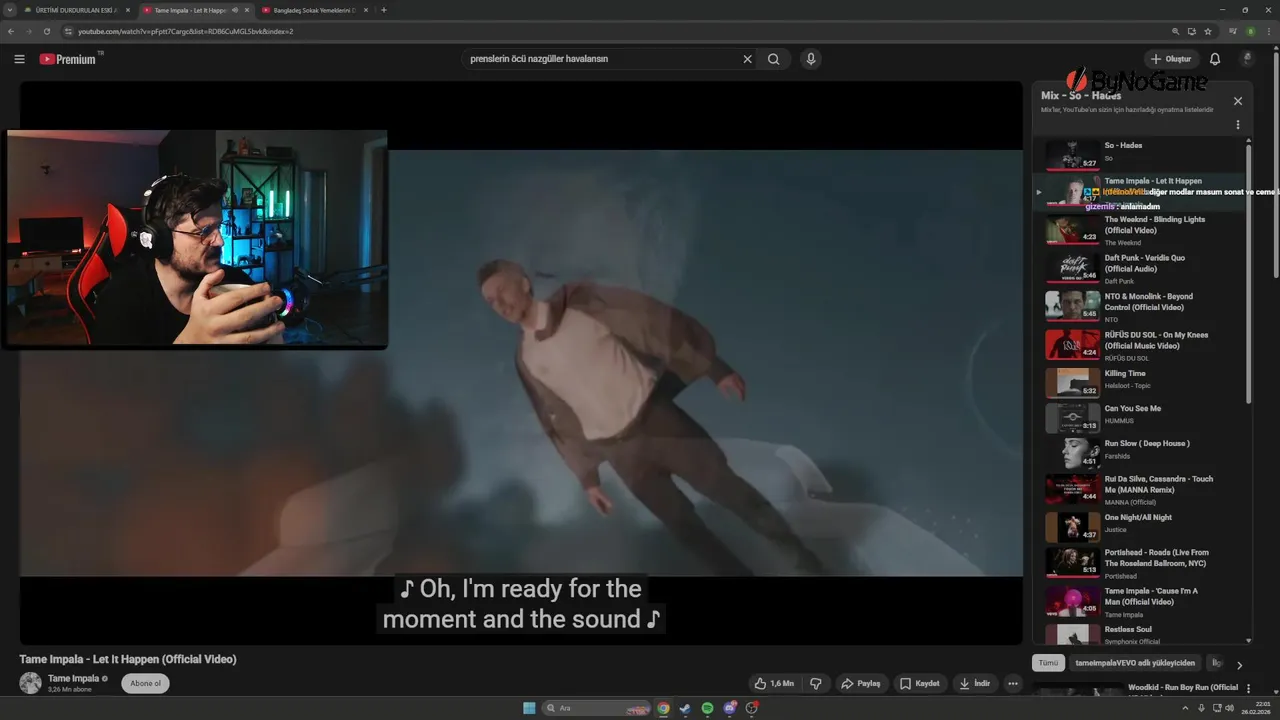Viewport: 1280px width, 720px height.
Task: Click the Oluştur create button
Action: (x=1170, y=59)
